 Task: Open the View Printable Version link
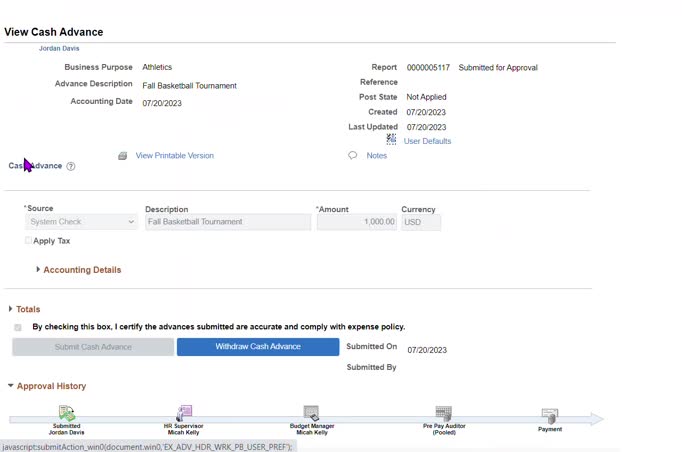point(174,155)
